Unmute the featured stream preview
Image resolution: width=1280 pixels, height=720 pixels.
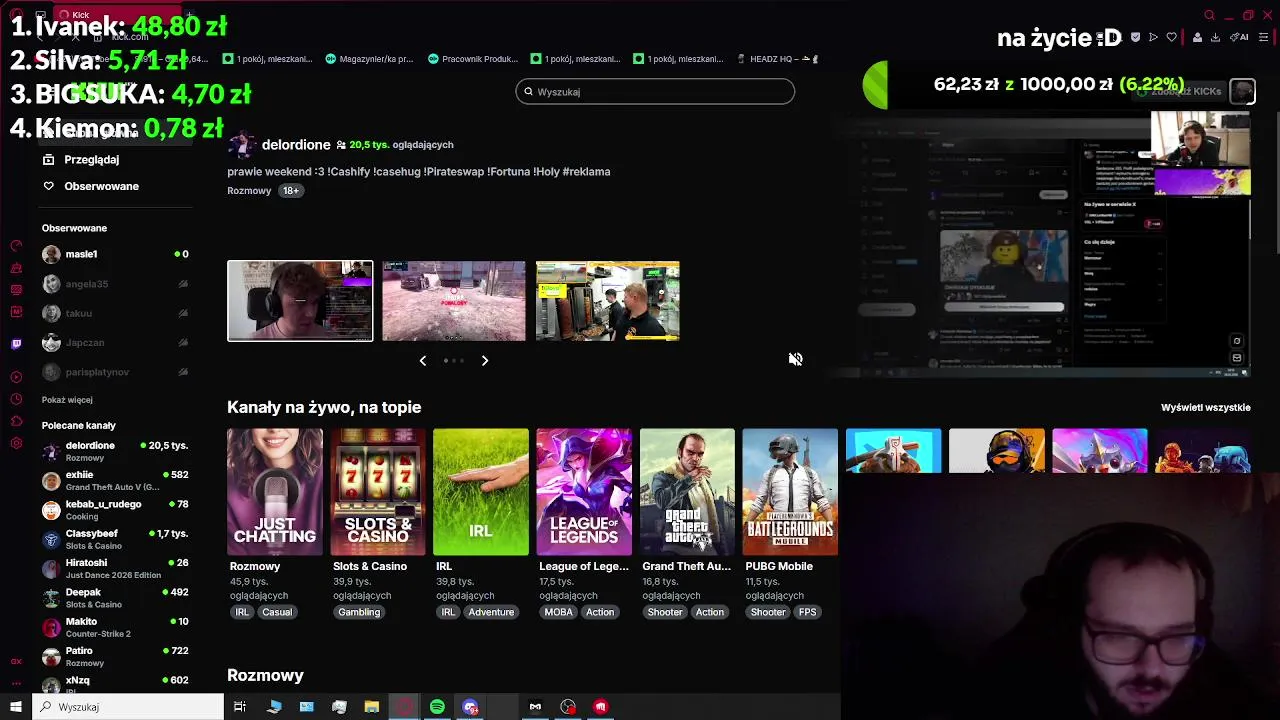[795, 359]
